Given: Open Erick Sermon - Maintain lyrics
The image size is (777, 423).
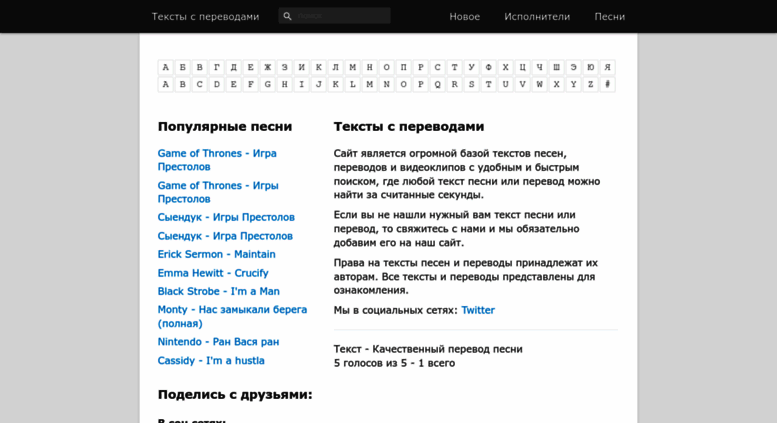Looking at the screenshot, I should coord(217,254).
